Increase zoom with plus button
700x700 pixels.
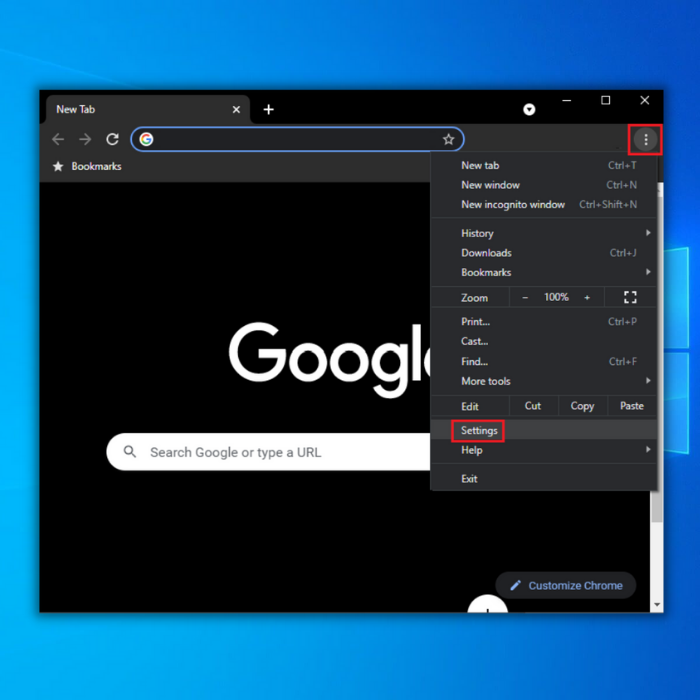(x=587, y=297)
